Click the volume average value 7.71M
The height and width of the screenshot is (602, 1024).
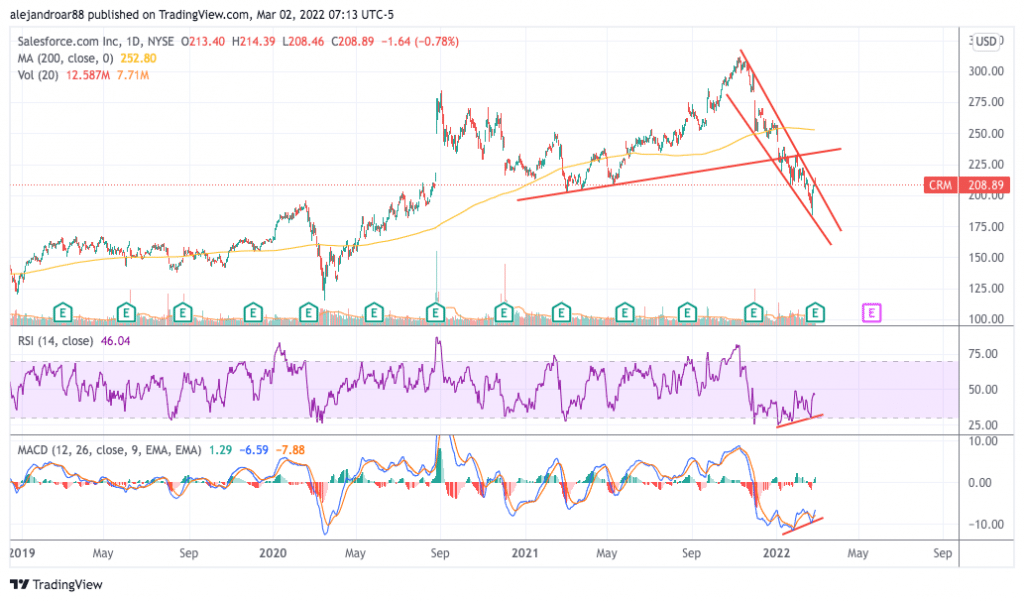[x=133, y=75]
